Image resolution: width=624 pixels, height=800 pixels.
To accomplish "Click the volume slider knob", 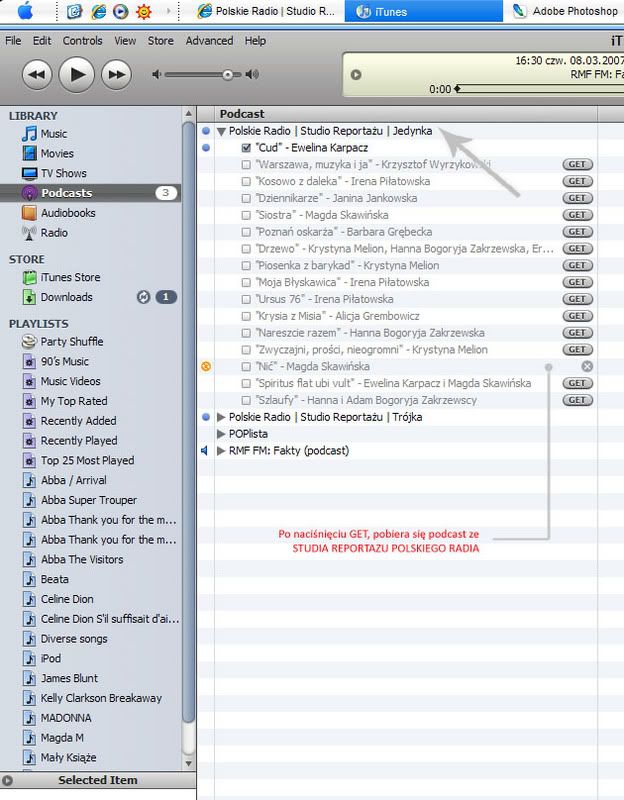I will tap(228, 74).
